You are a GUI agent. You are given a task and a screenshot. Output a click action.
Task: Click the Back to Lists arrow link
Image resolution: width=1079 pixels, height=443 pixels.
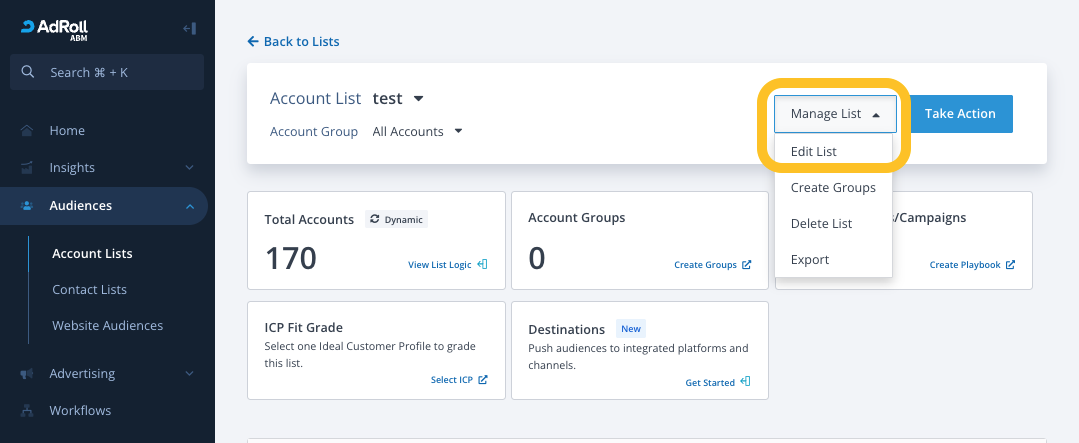pyautogui.click(x=293, y=42)
